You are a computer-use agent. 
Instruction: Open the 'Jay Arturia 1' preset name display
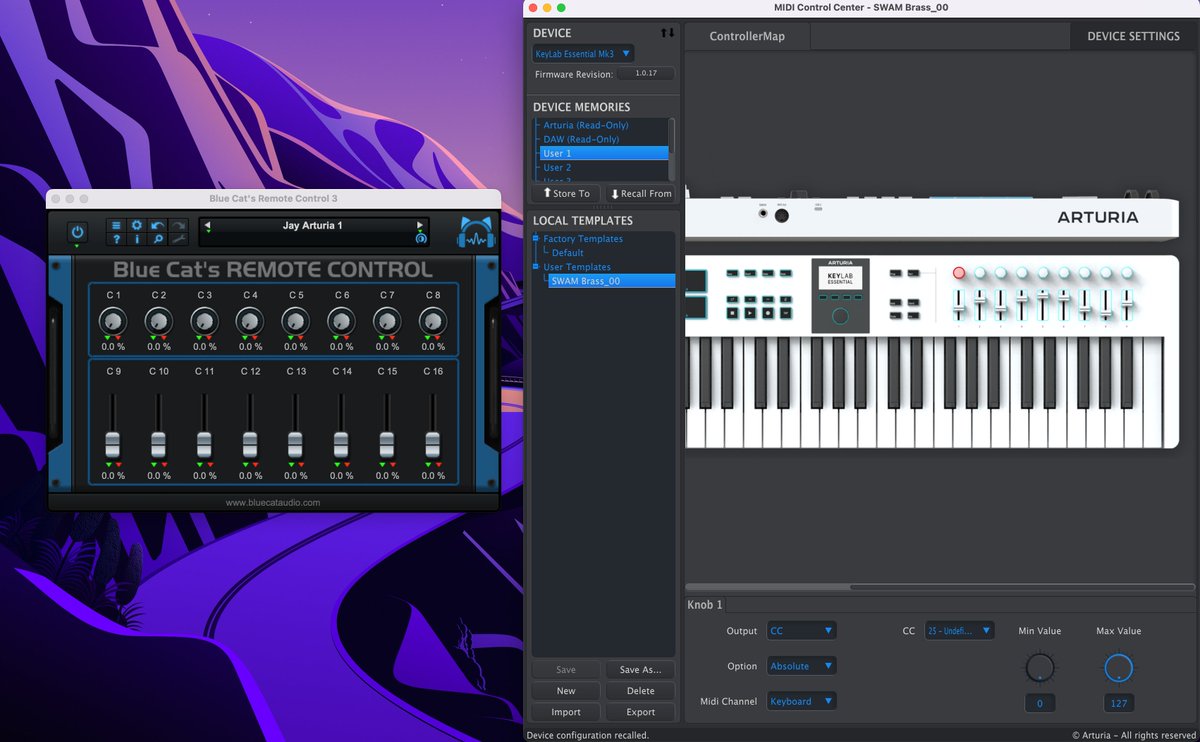click(313, 226)
